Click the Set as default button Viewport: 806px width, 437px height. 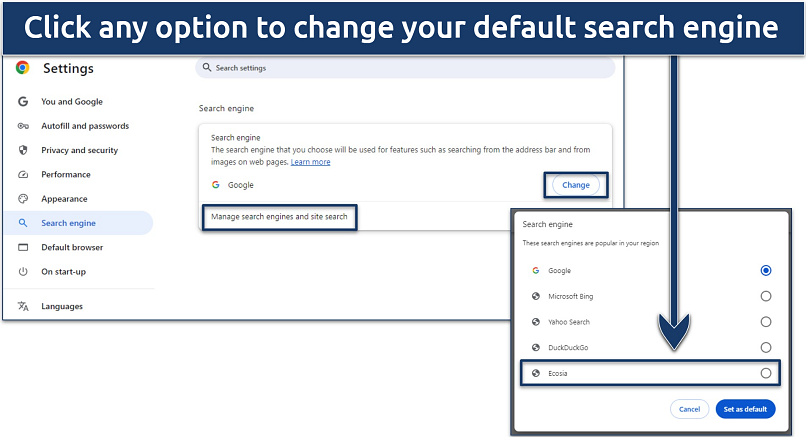745,409
